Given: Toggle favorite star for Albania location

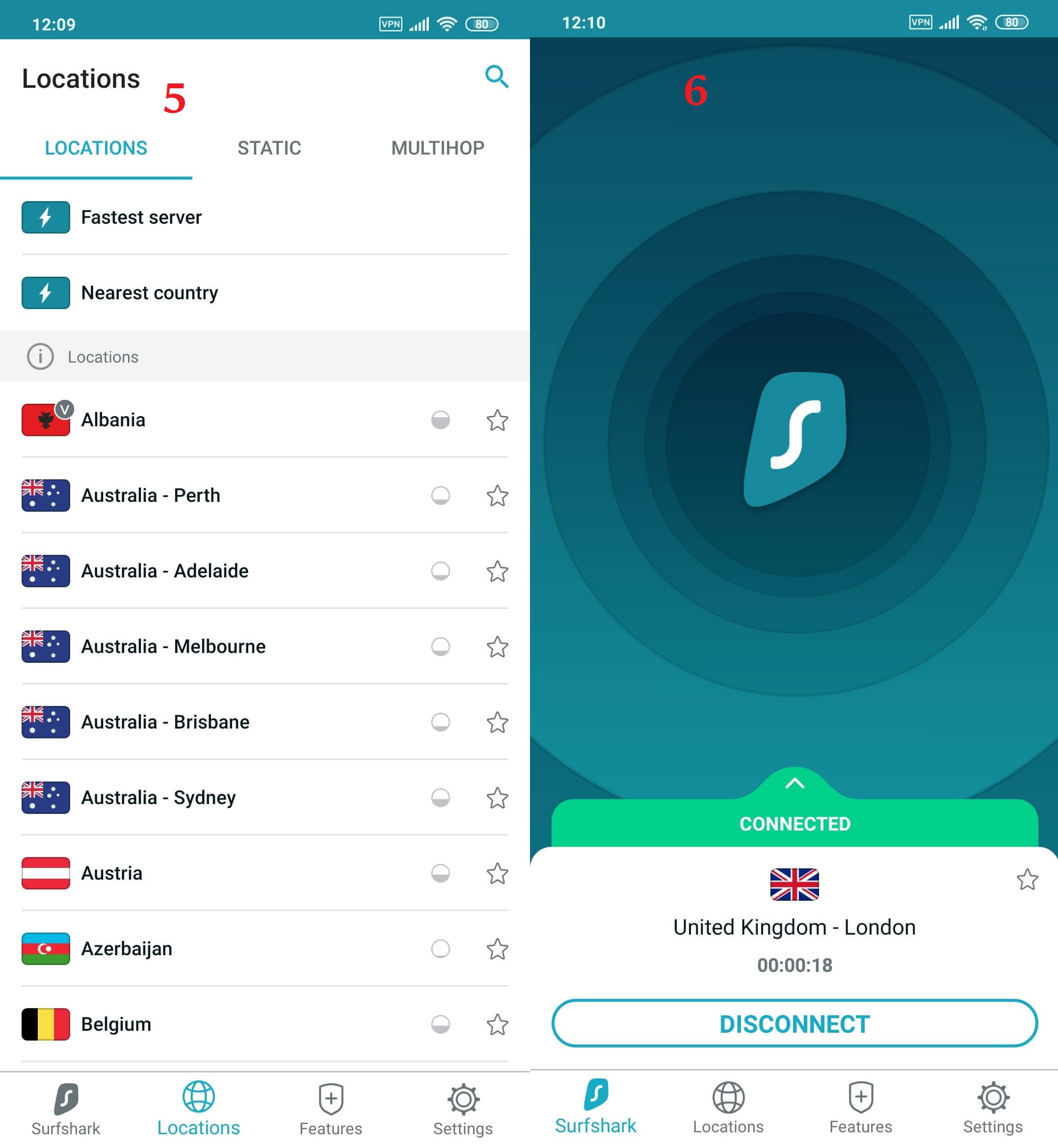Looking at the screenshot, I should coord(498,418).
